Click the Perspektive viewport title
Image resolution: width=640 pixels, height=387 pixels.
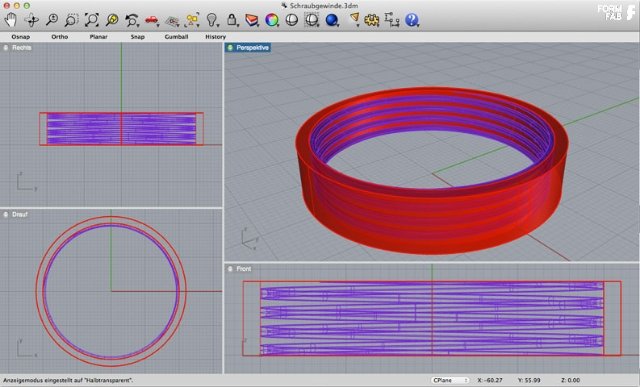click(253, 48)
